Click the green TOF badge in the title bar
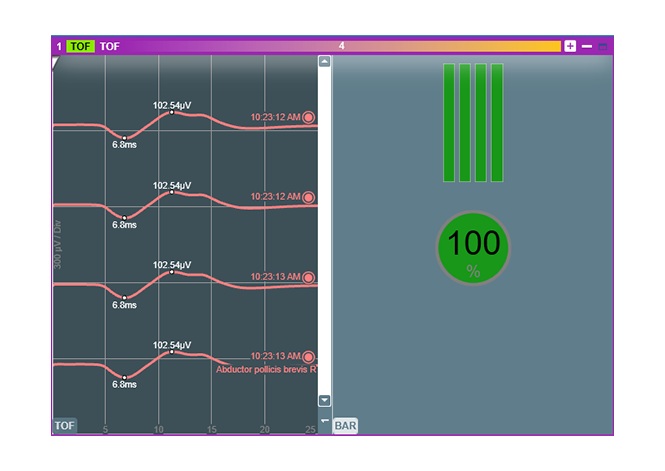Image resolution: width=665 pixels, height=471 pixels. 81,46
